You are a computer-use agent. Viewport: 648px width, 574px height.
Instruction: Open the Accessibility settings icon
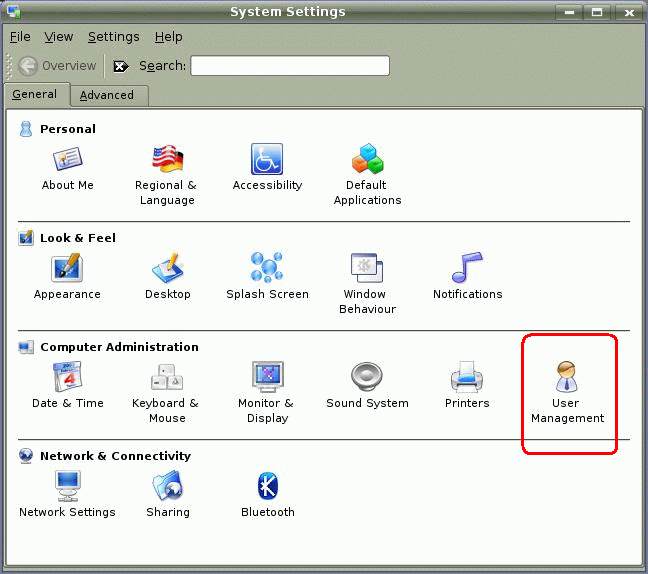point(267,160)
